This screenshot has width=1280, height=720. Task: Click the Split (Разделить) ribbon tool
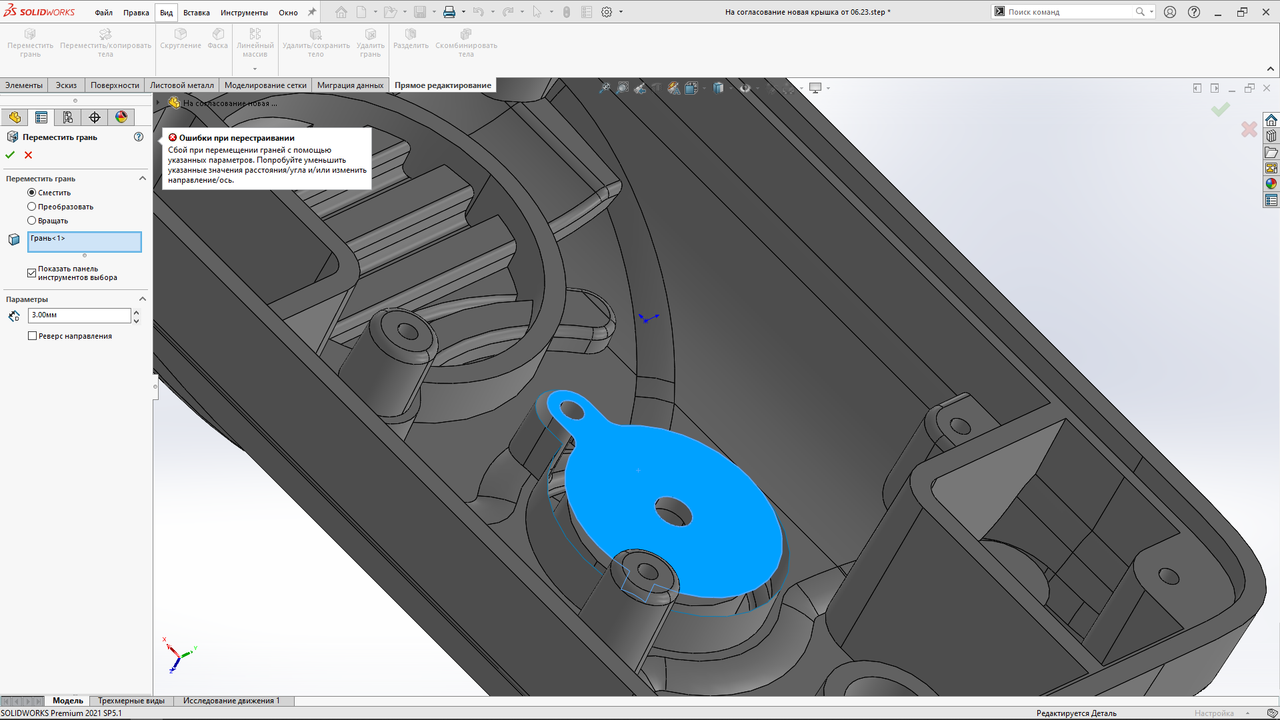[x=410, y=38]
